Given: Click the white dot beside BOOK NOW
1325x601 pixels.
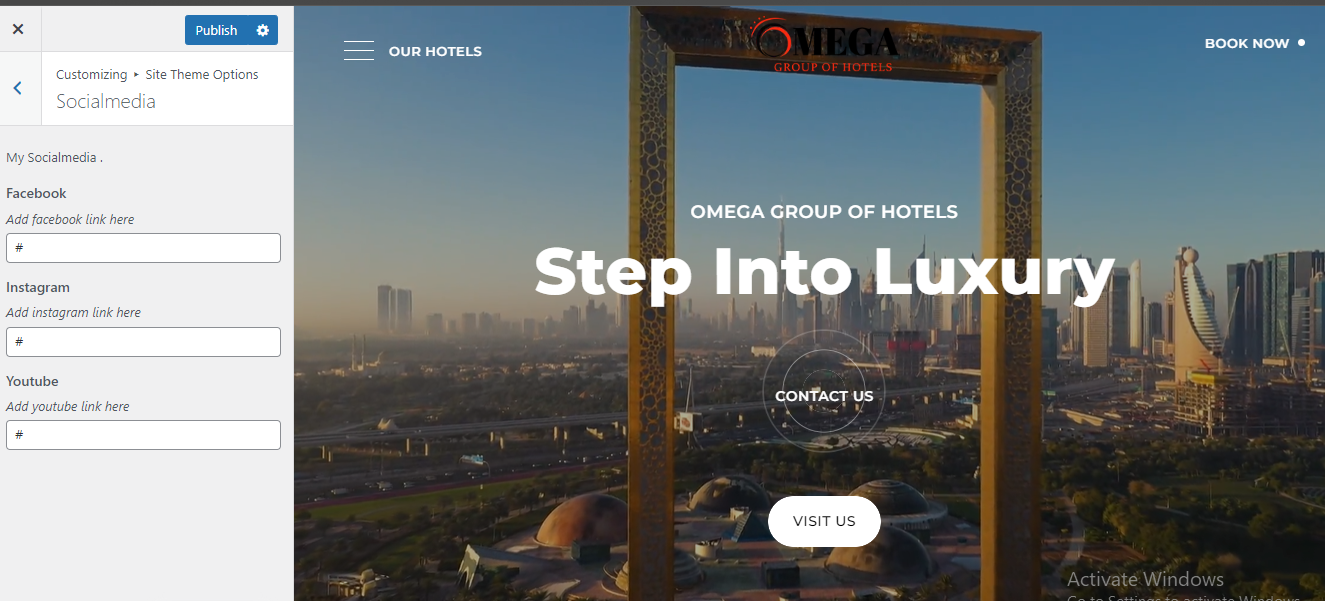Looking at the screenshot, I should tap(1301, 43).
